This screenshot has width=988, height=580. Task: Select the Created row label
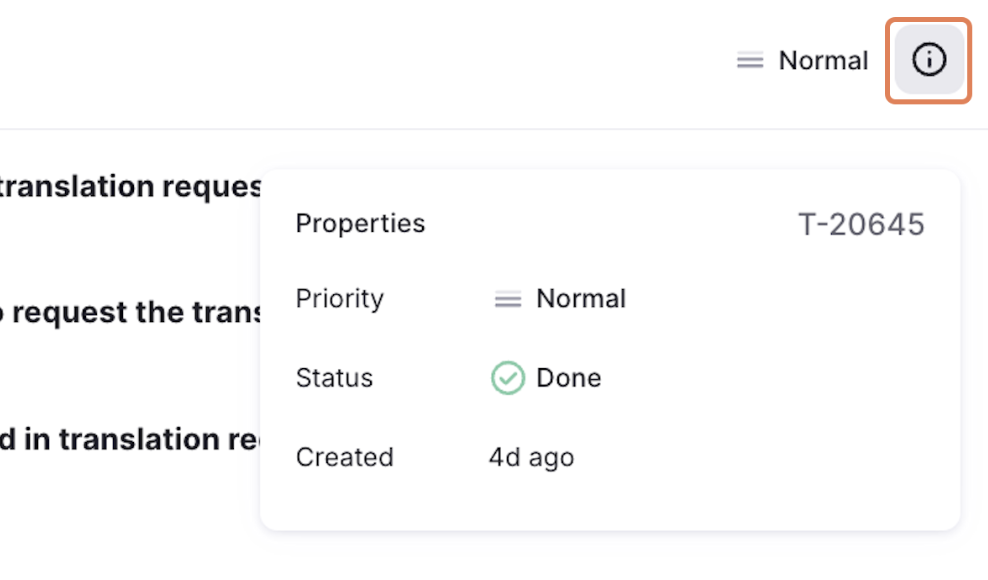[345, 457]
